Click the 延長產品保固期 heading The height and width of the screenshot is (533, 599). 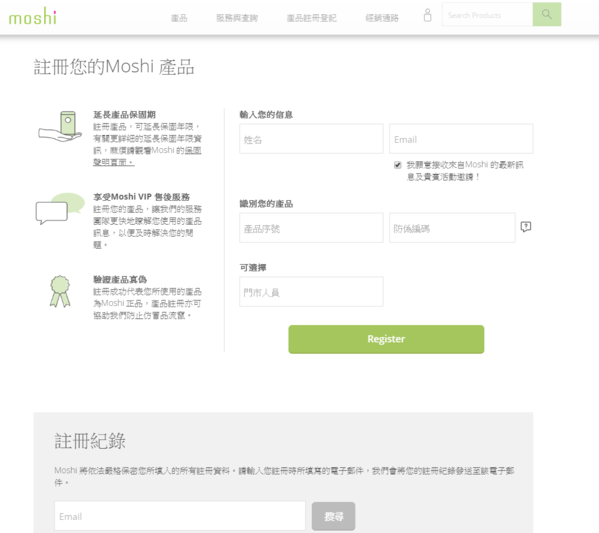[x=125, y=115]
